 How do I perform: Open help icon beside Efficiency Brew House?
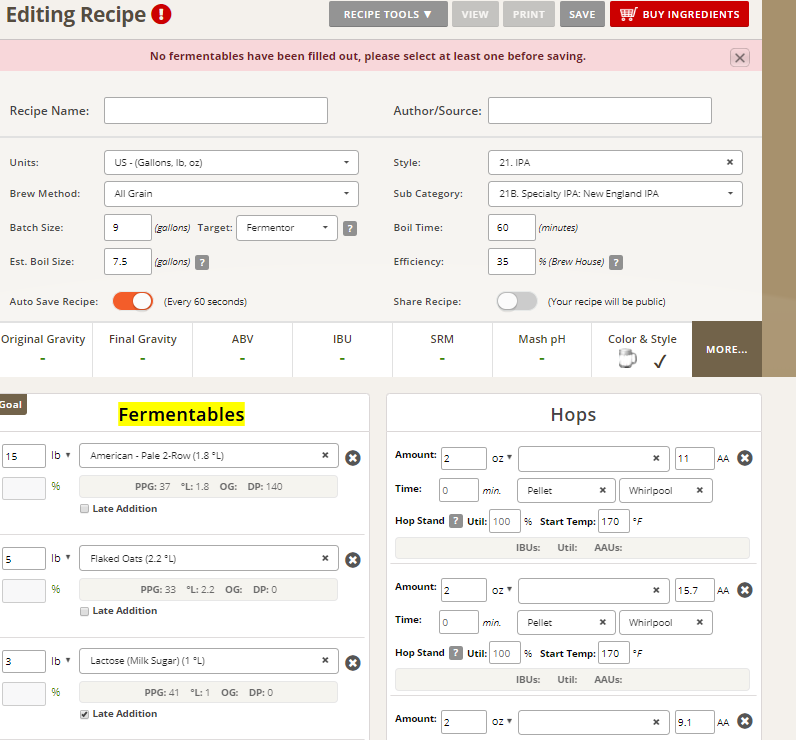click(616, 262)
